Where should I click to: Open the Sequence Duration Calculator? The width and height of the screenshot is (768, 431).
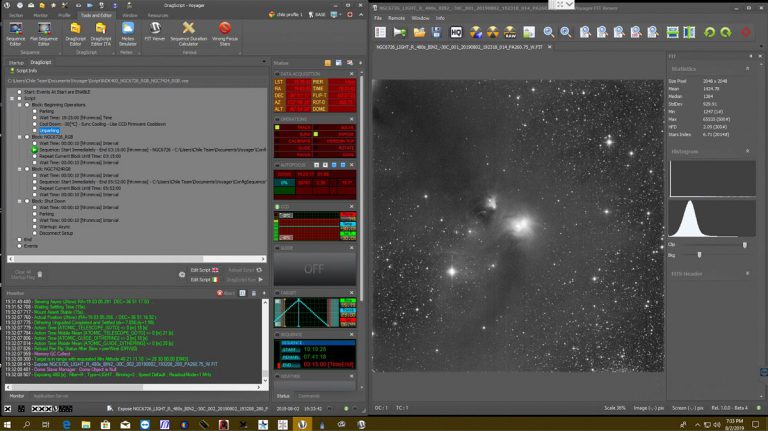(189, 34)
